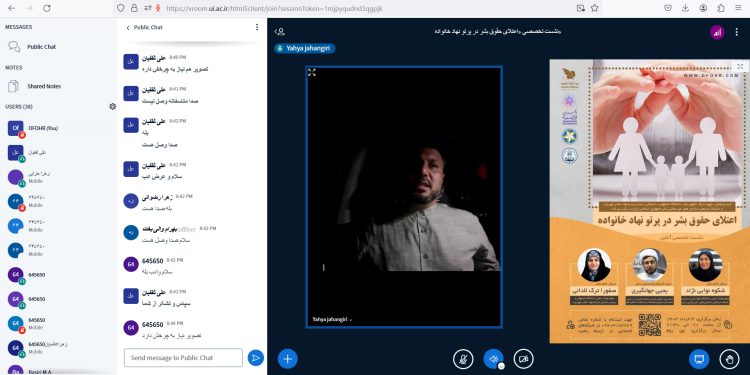Click the leave audio speaker button
The height and width of the screenshot is (375, 750).
[493, 359]
